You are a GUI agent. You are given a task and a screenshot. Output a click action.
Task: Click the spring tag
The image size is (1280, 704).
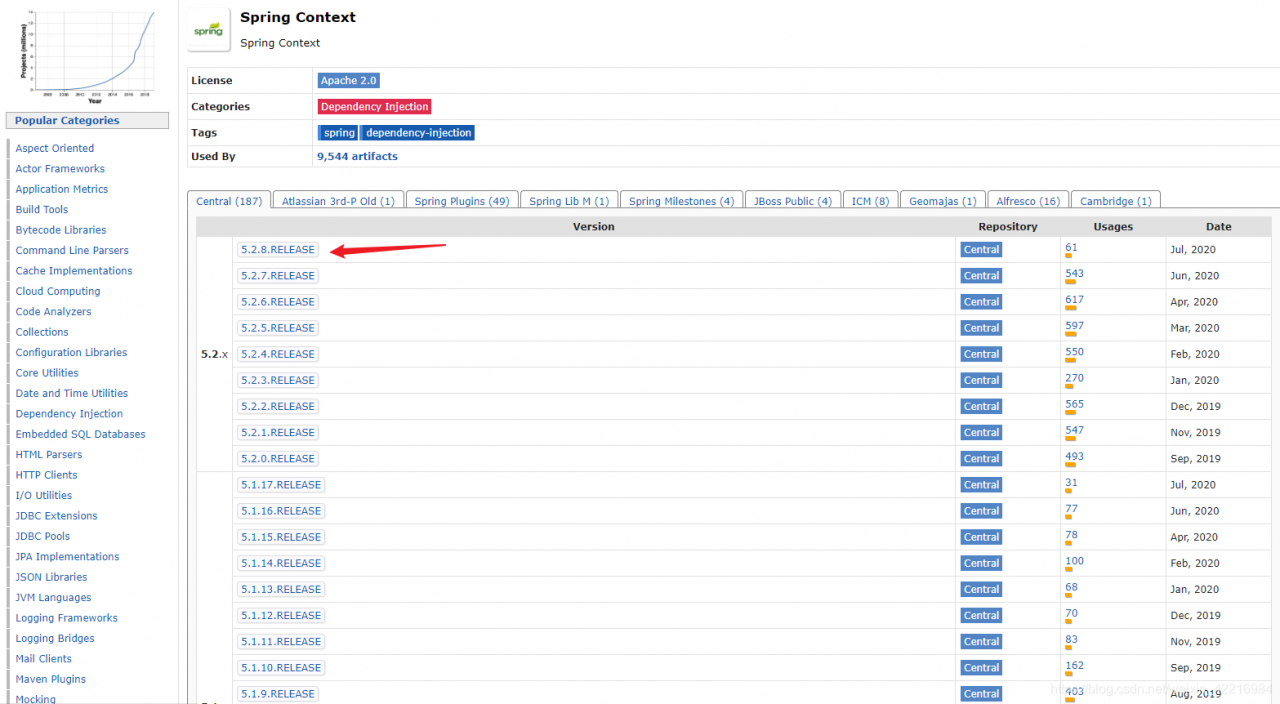click(339, 133)
